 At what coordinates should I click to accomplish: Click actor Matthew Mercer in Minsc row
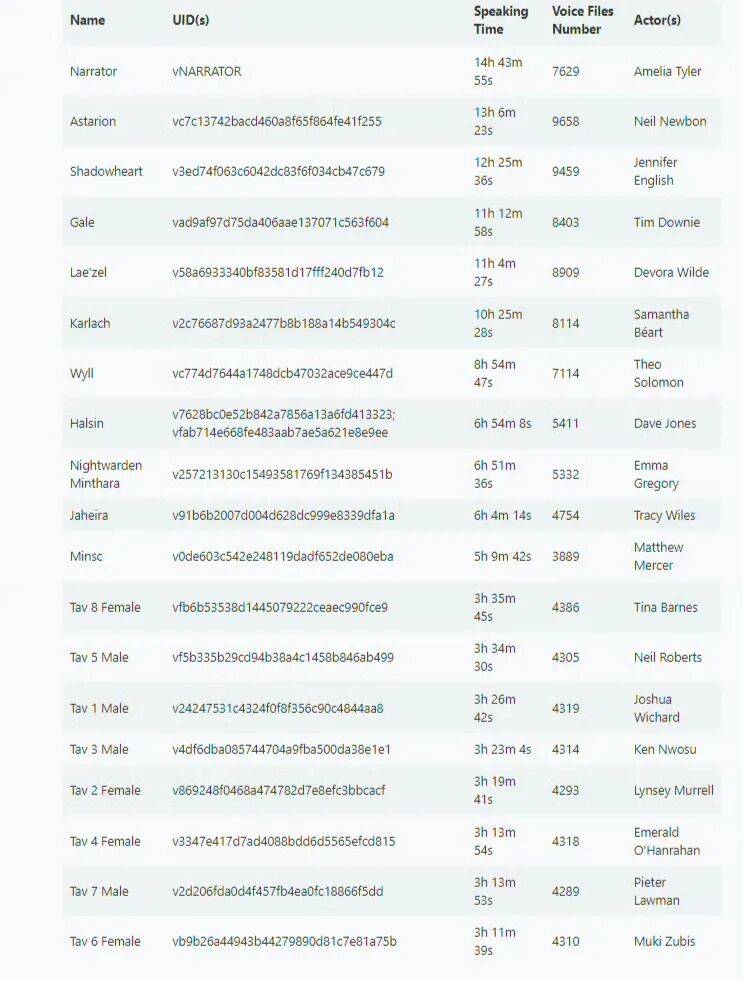pyautogui.click(x=658, y=556)
